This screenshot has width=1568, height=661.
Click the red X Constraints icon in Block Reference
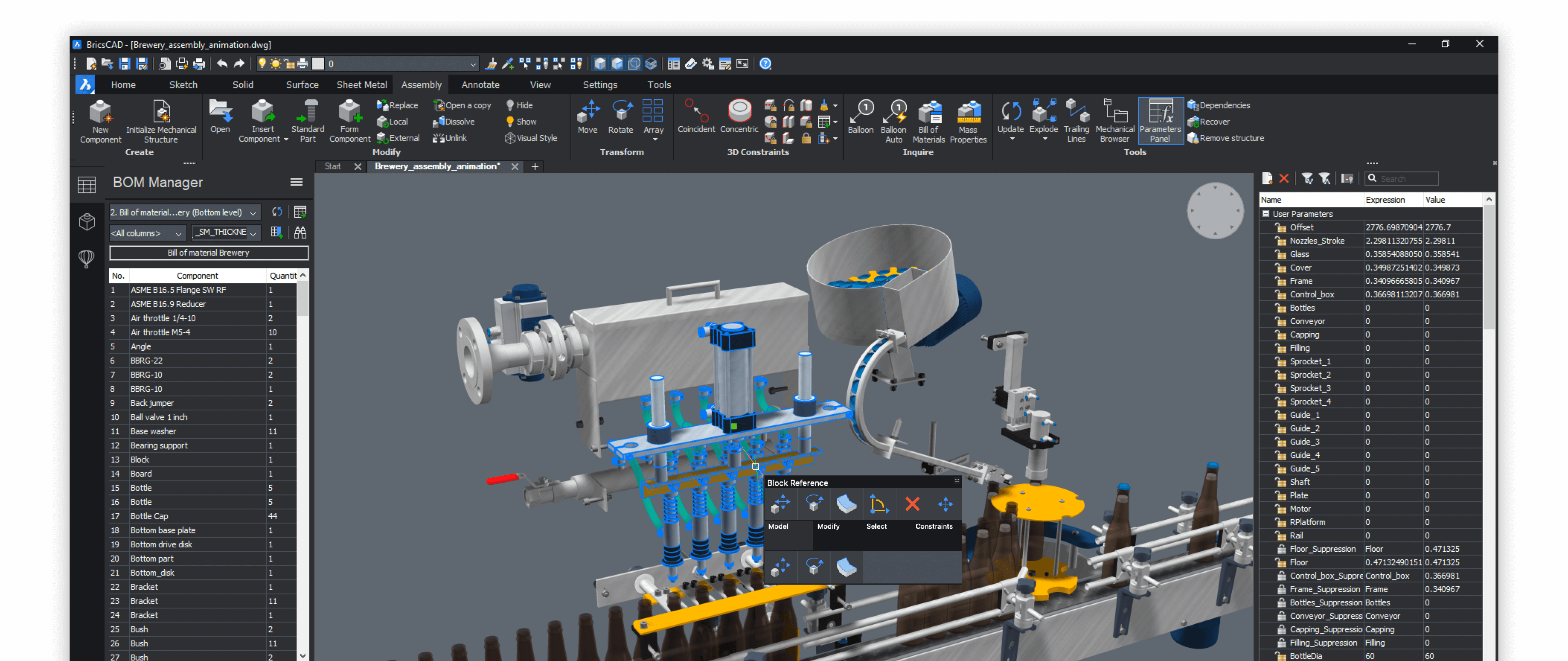click(912, 504)
